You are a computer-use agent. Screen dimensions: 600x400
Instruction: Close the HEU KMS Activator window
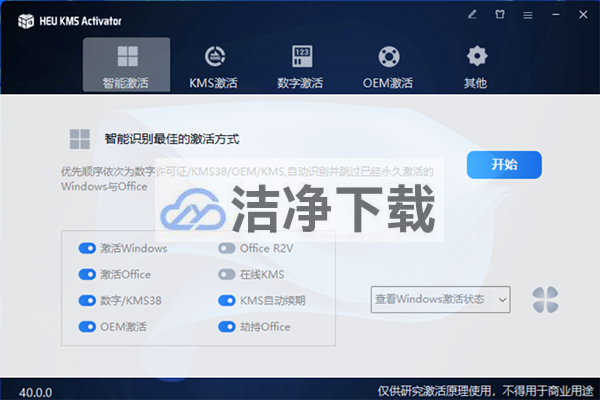coord(583,15)
